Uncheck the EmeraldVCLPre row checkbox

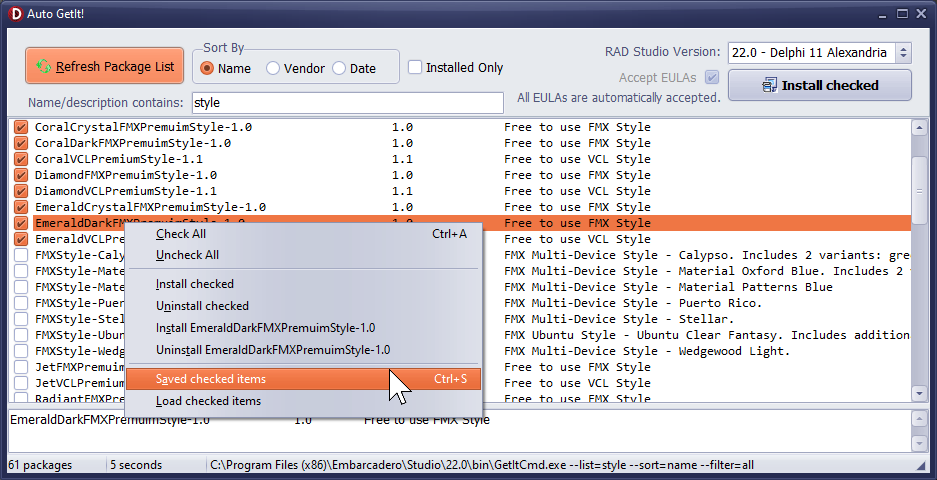[21, 240]
